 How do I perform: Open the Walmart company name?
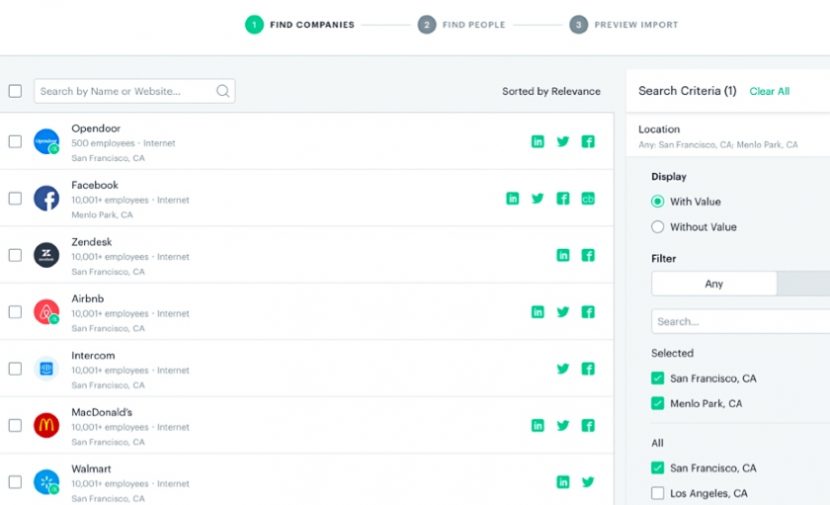[91, 469]
